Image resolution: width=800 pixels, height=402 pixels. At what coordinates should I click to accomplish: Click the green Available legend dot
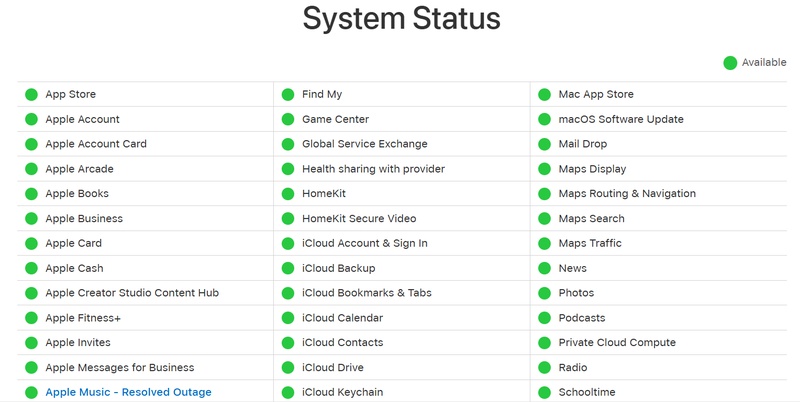coord(730,63)
